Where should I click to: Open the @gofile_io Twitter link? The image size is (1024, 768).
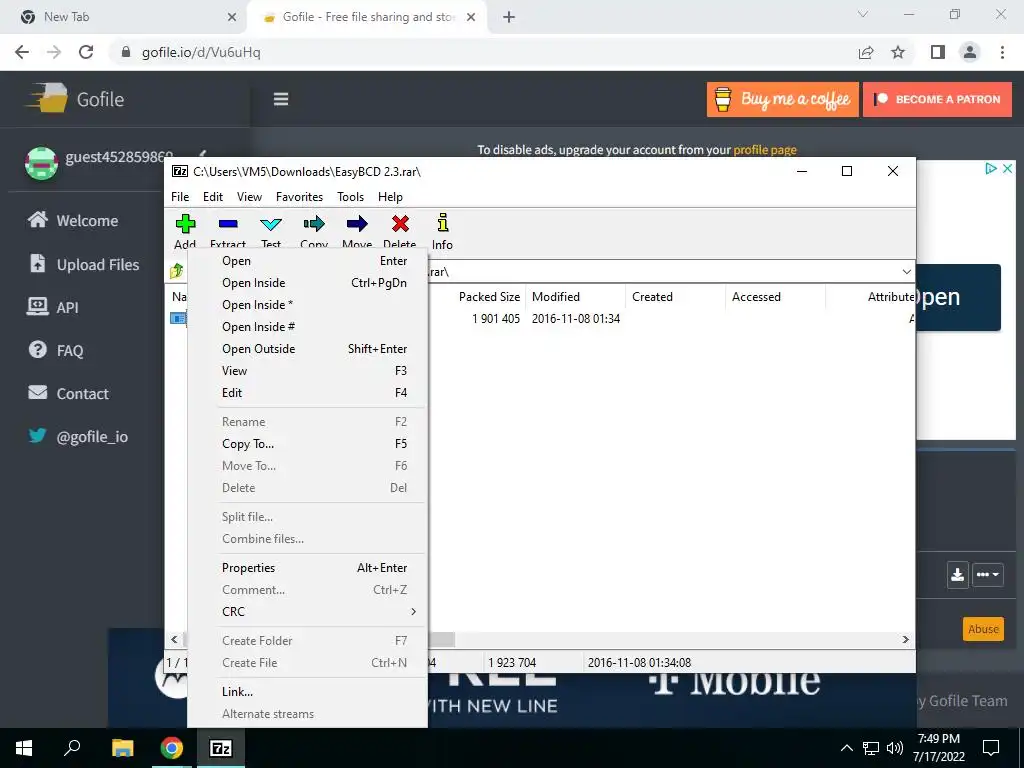pyautogui.click(x=78, y=436)
